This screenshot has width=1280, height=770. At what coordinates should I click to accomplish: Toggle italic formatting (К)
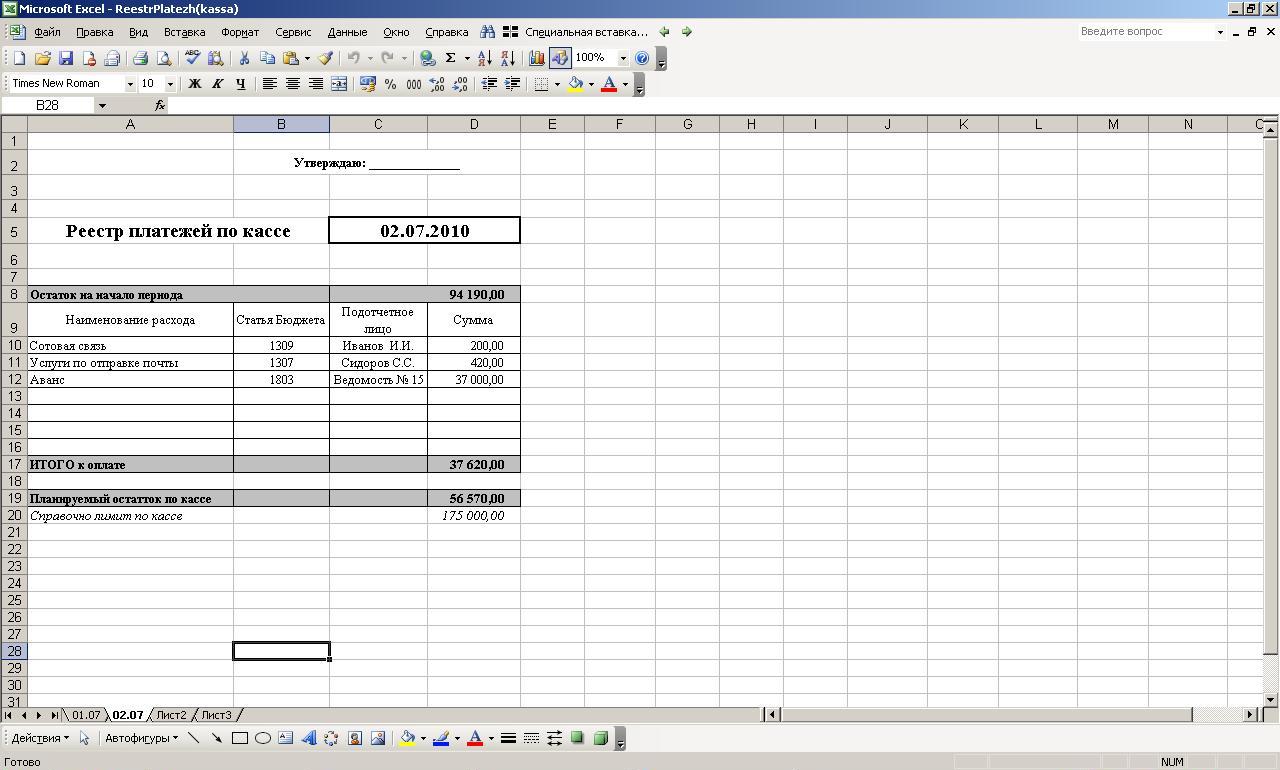click(x=217, y=84)
